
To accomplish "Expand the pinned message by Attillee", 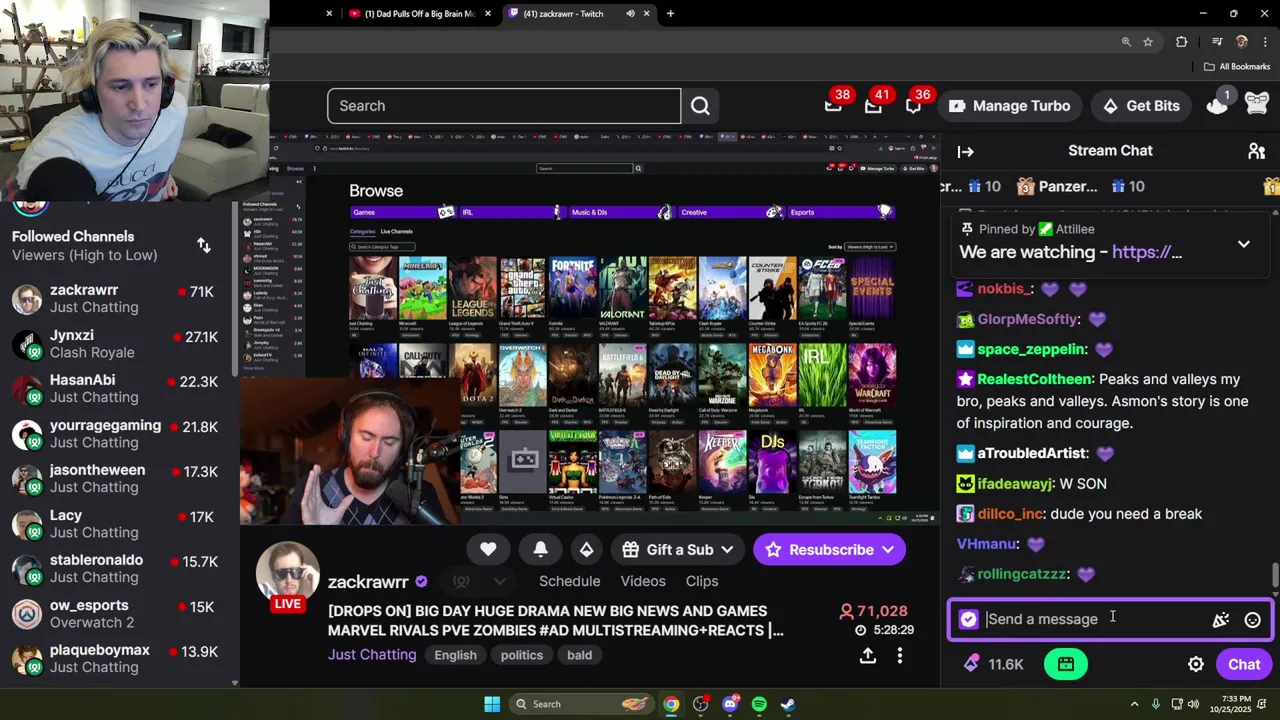I will (1244, 244).
